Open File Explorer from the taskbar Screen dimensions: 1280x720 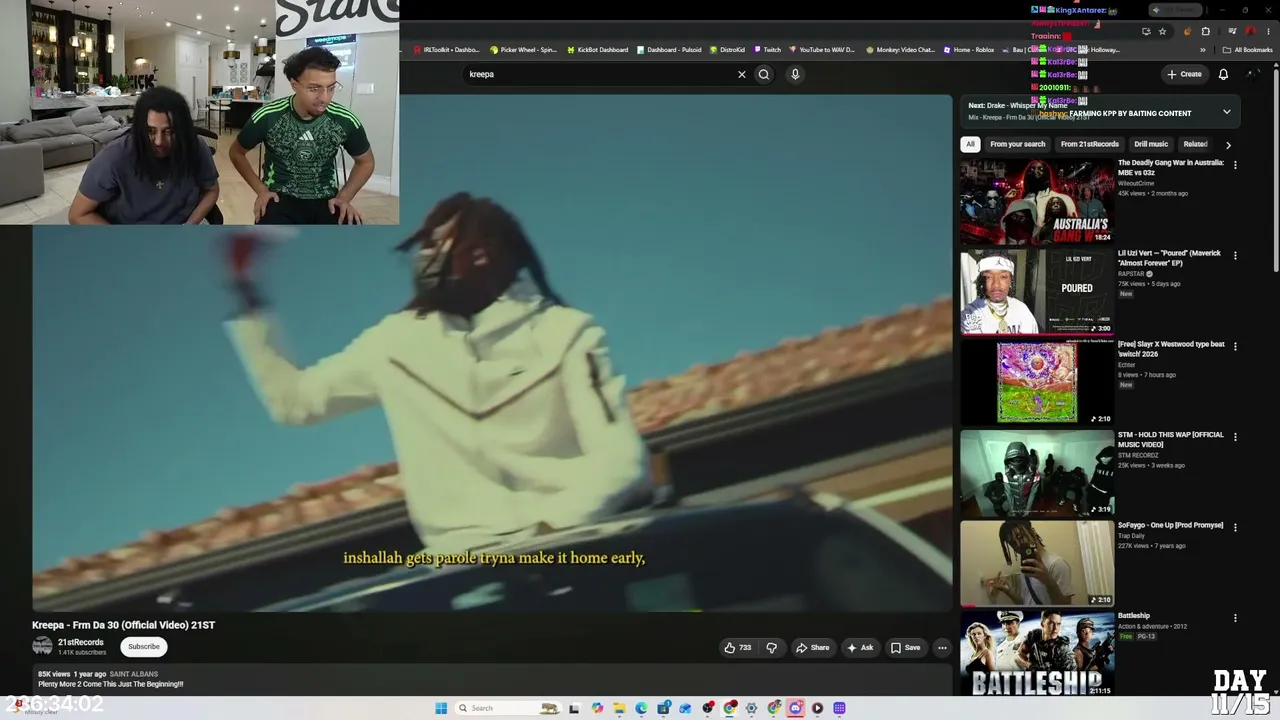[x=619, y=708]
